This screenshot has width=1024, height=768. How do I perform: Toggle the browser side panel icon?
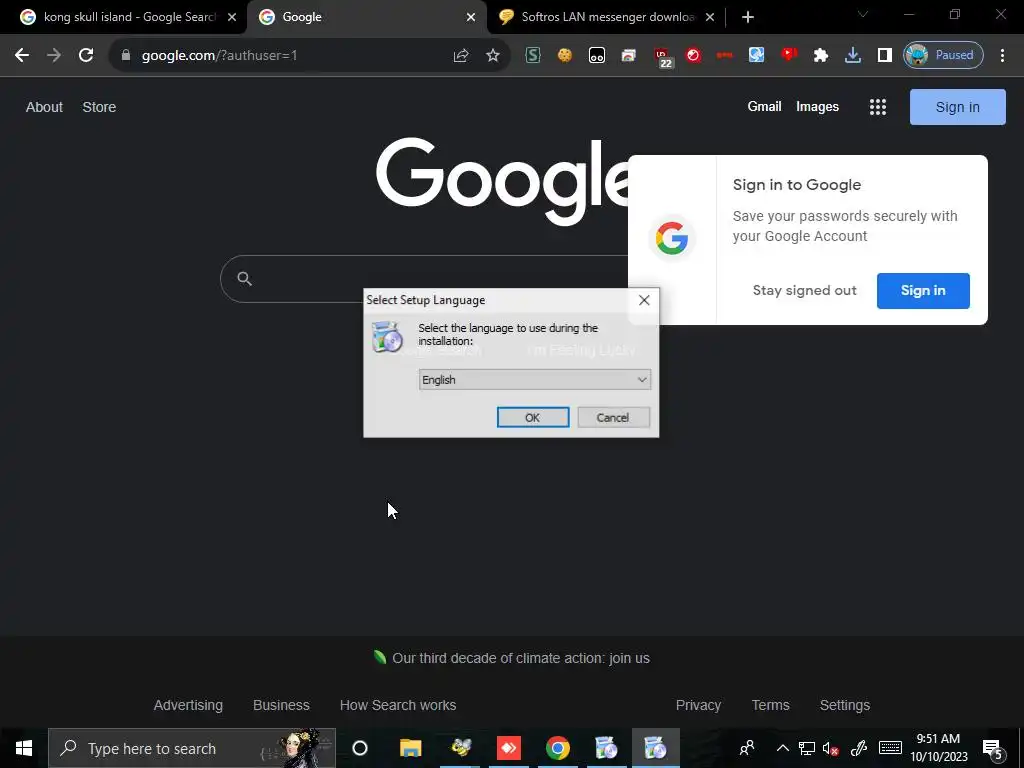pos(885,56)
